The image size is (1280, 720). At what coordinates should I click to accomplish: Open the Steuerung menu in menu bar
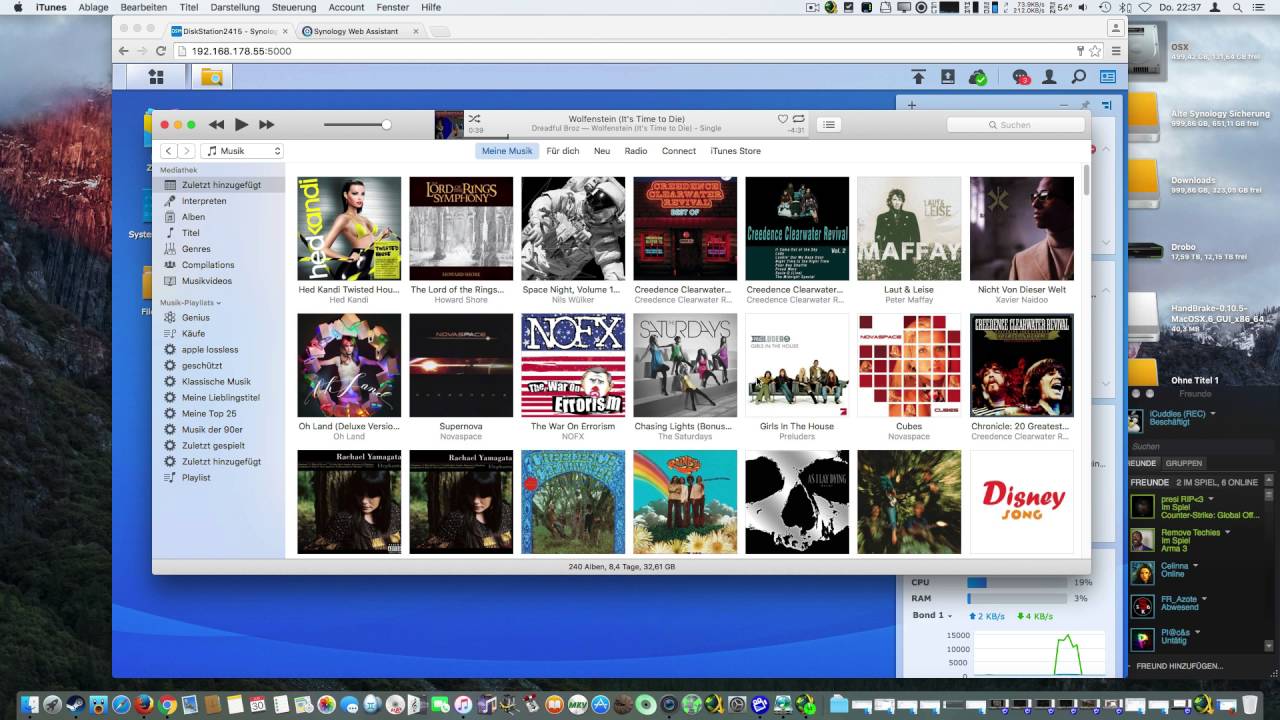[294, 7]
